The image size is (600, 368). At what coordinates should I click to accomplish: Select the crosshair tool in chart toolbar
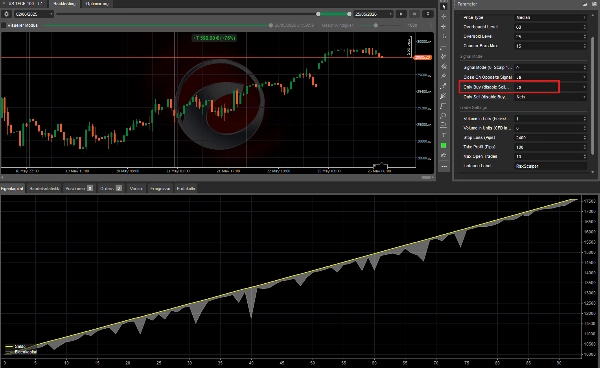[x=443, y=16]
